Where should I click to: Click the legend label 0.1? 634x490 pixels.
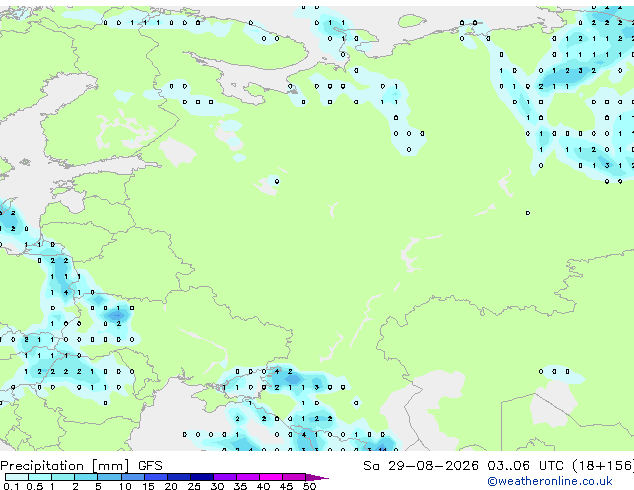coord(11,486)
